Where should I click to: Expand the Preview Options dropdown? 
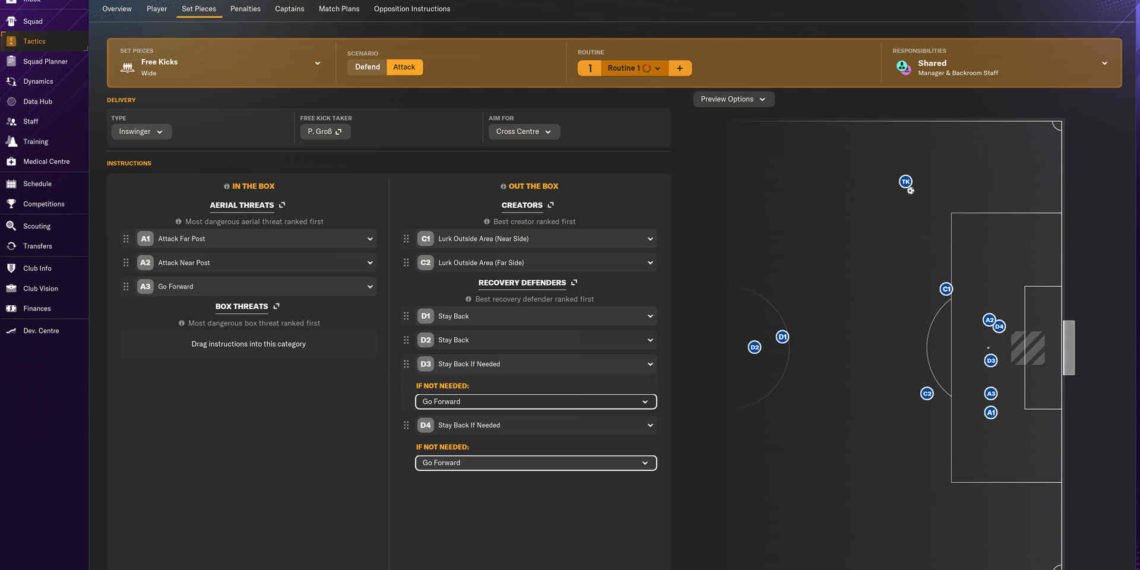[733, 99]
